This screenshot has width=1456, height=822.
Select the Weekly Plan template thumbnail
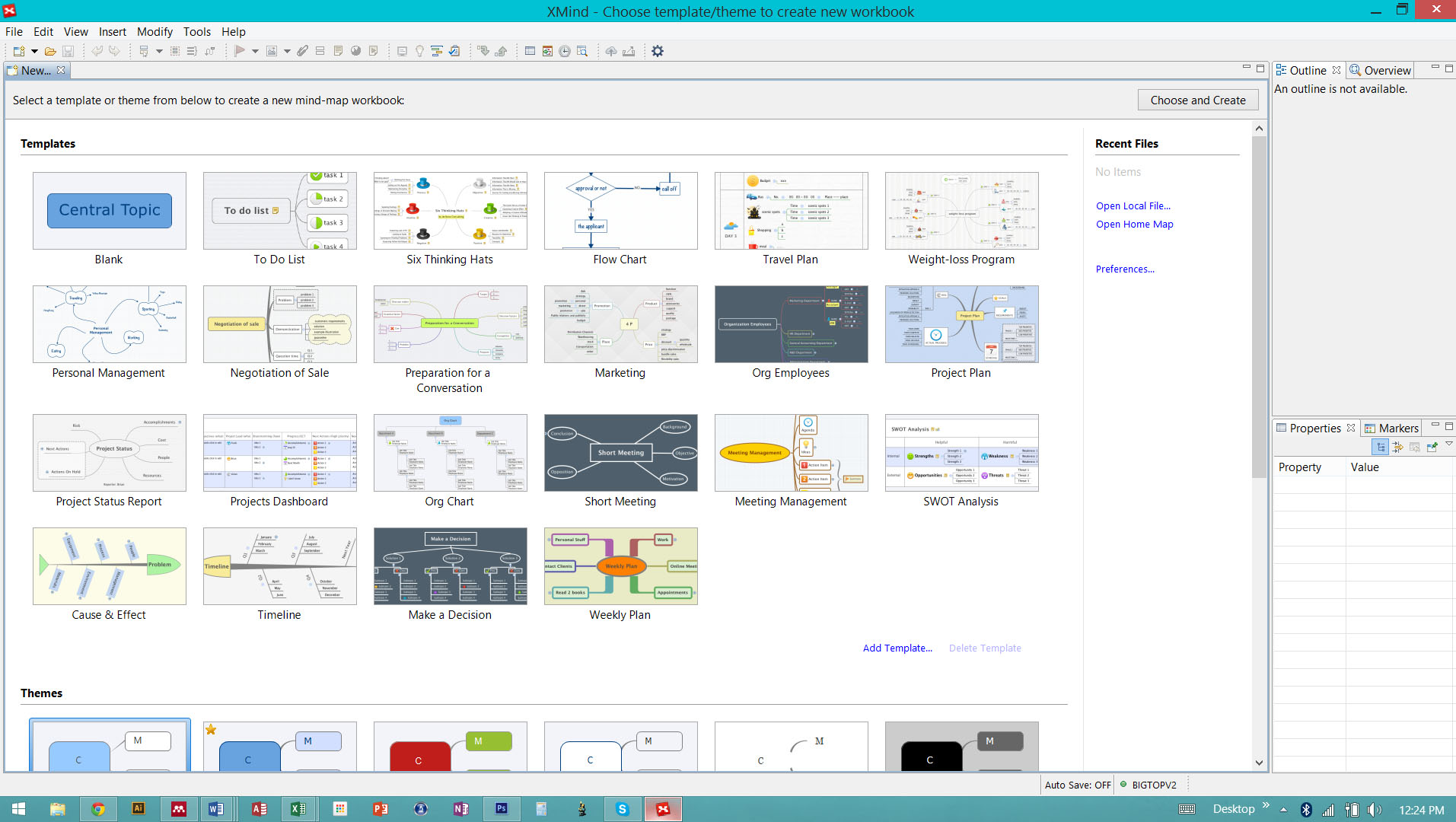pyautogui.click(x=621, y=566)
